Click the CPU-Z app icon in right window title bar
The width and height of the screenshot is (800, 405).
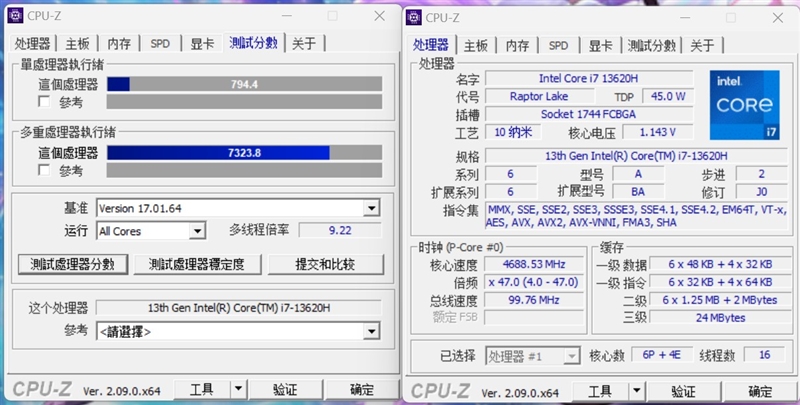[414, 17]
